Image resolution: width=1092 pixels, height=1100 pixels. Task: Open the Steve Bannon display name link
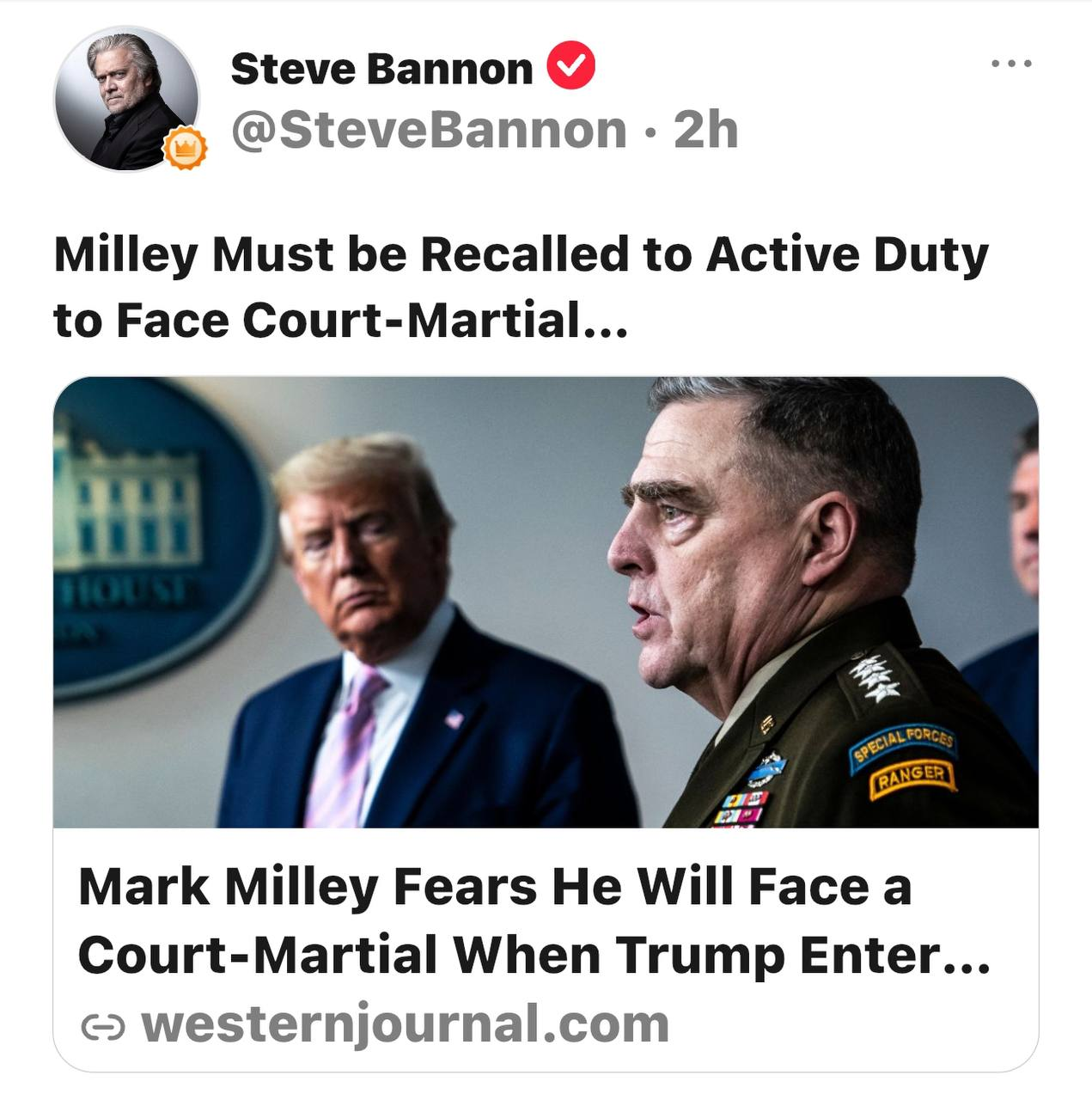(x=381, y=69)
